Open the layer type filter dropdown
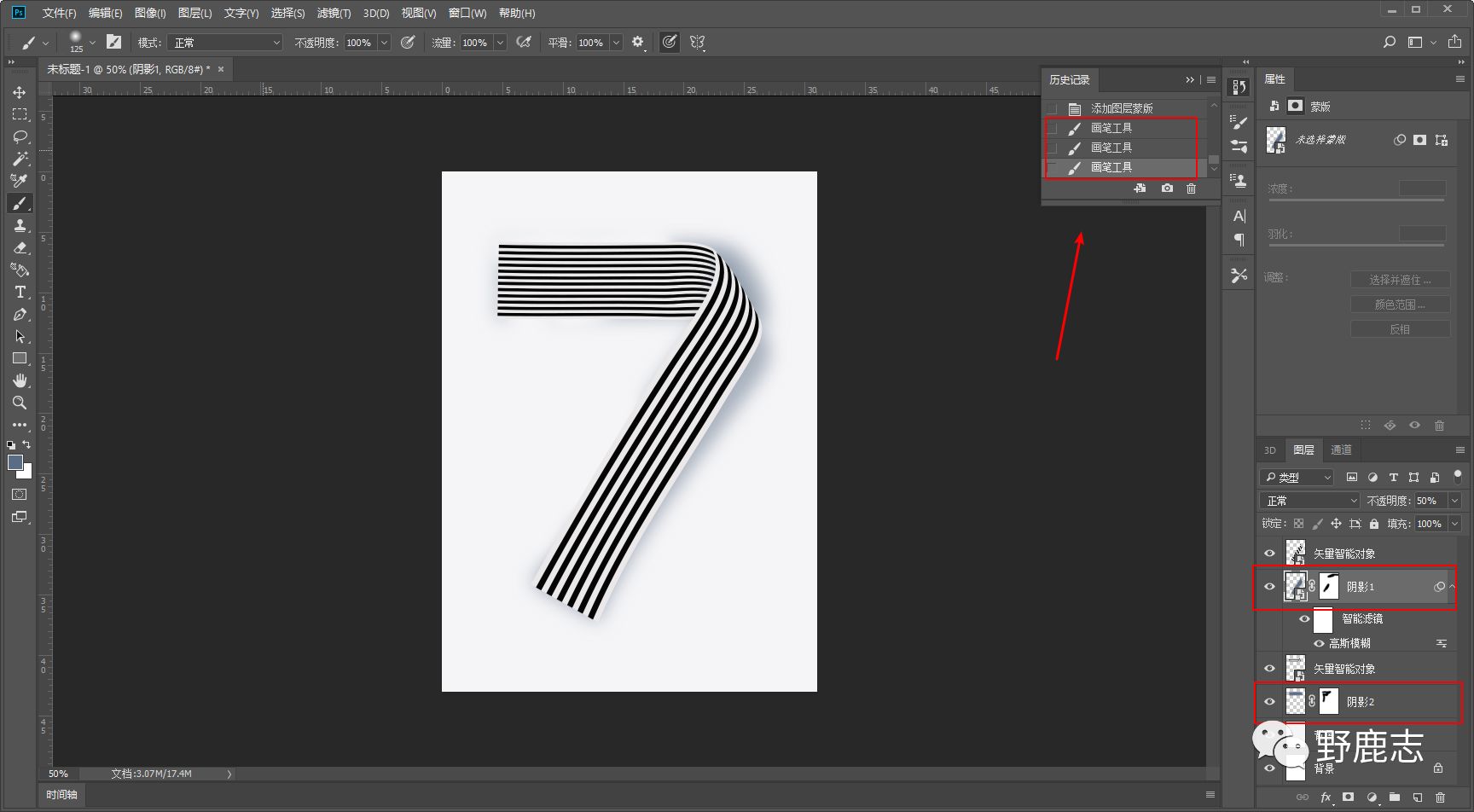The image size is (1474, 812). click(x=1297, y=478)
